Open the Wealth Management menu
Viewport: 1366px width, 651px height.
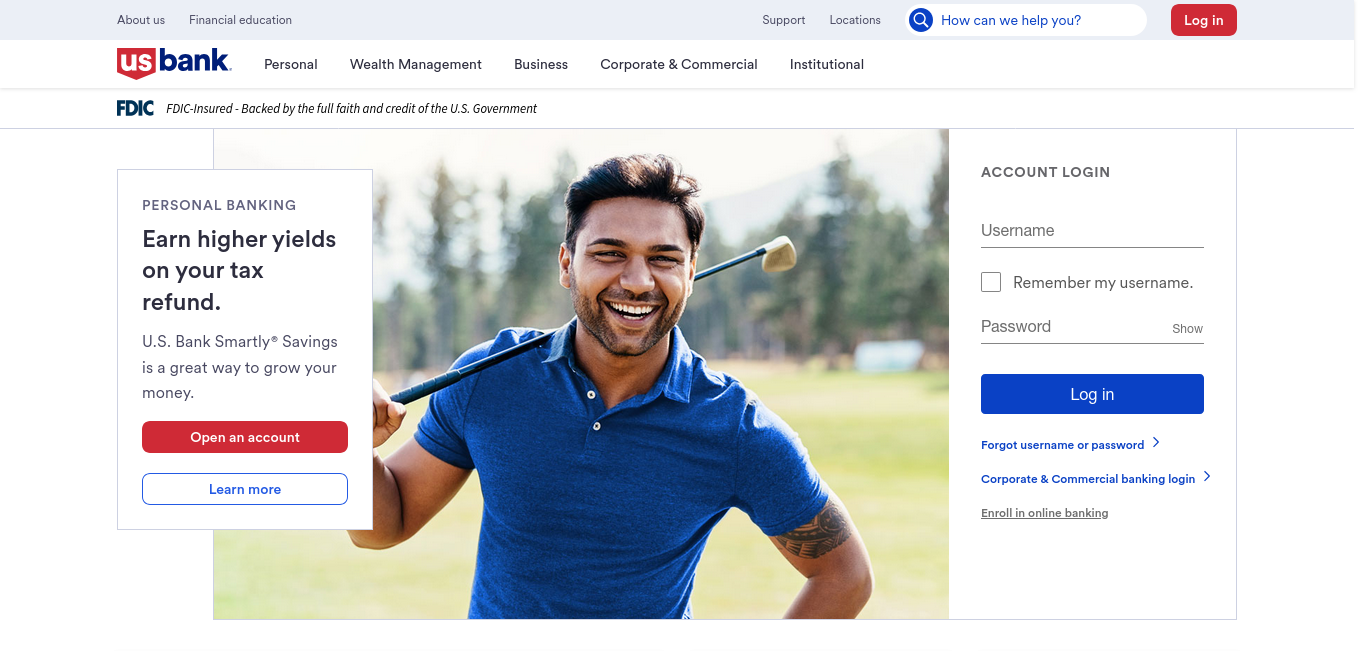416,64
